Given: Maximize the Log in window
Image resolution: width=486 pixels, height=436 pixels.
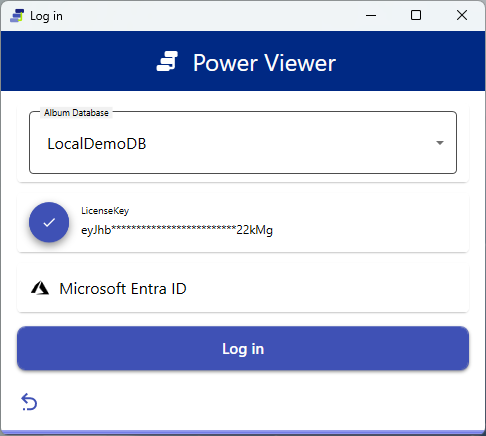Looking at the screenshot, I should (x=416, y=15).
